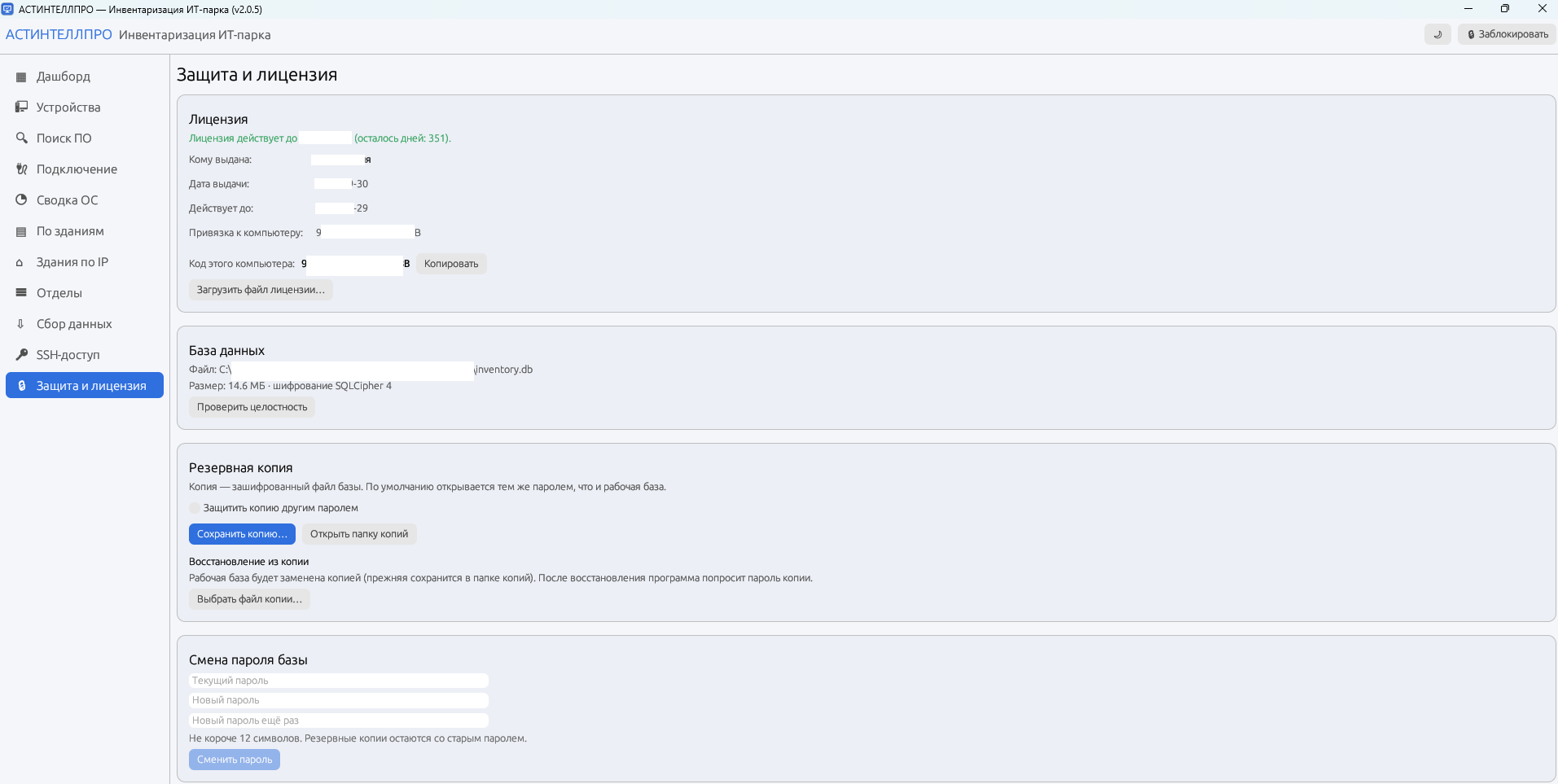The height and width of the screenshot is (784, 1558).
Task: Click the Восстановление из копии subheading
Action: (x=248, y=562)
